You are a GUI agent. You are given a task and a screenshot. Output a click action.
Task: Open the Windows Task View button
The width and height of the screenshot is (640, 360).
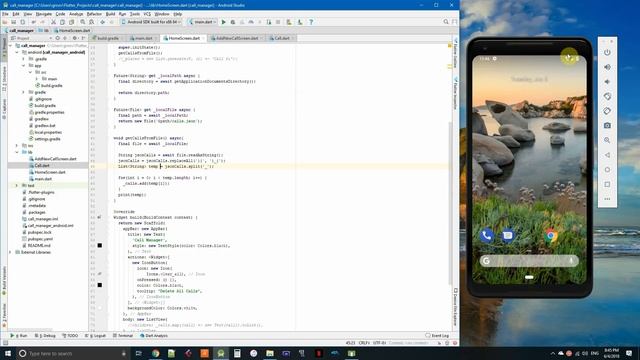(138, 353)
